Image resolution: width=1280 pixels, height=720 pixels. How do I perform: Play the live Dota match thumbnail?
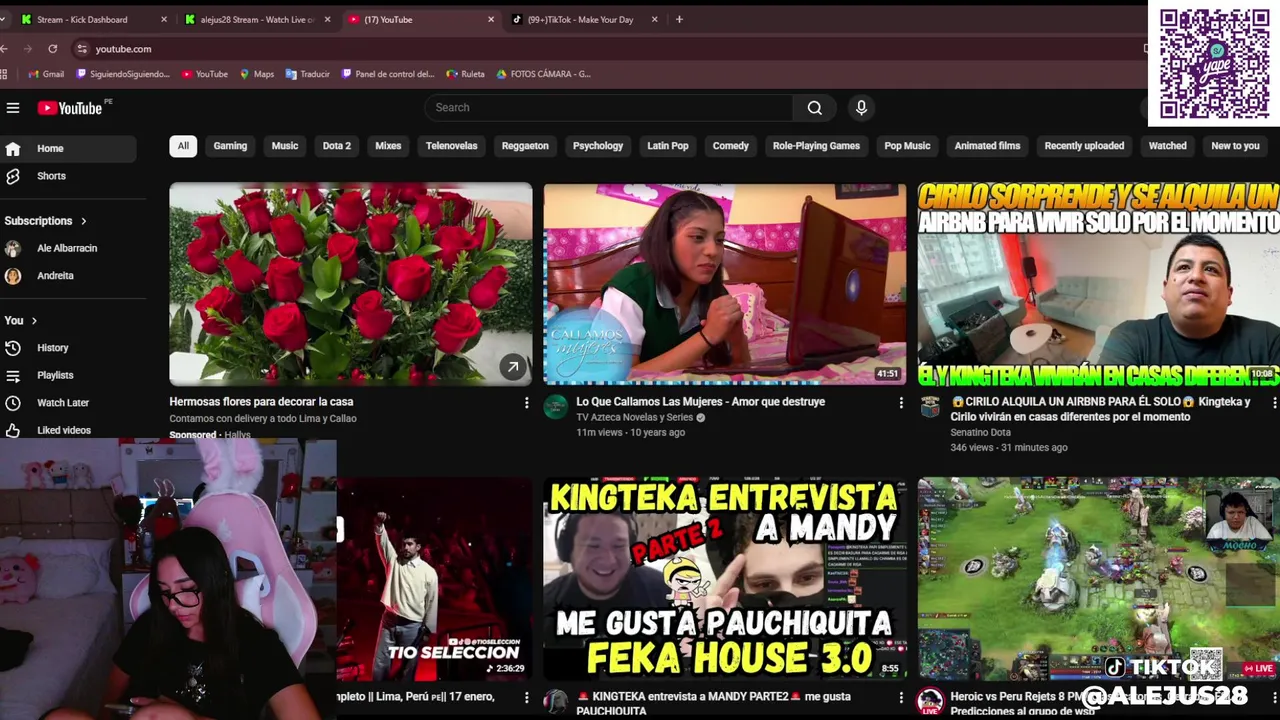(1099, 579)
